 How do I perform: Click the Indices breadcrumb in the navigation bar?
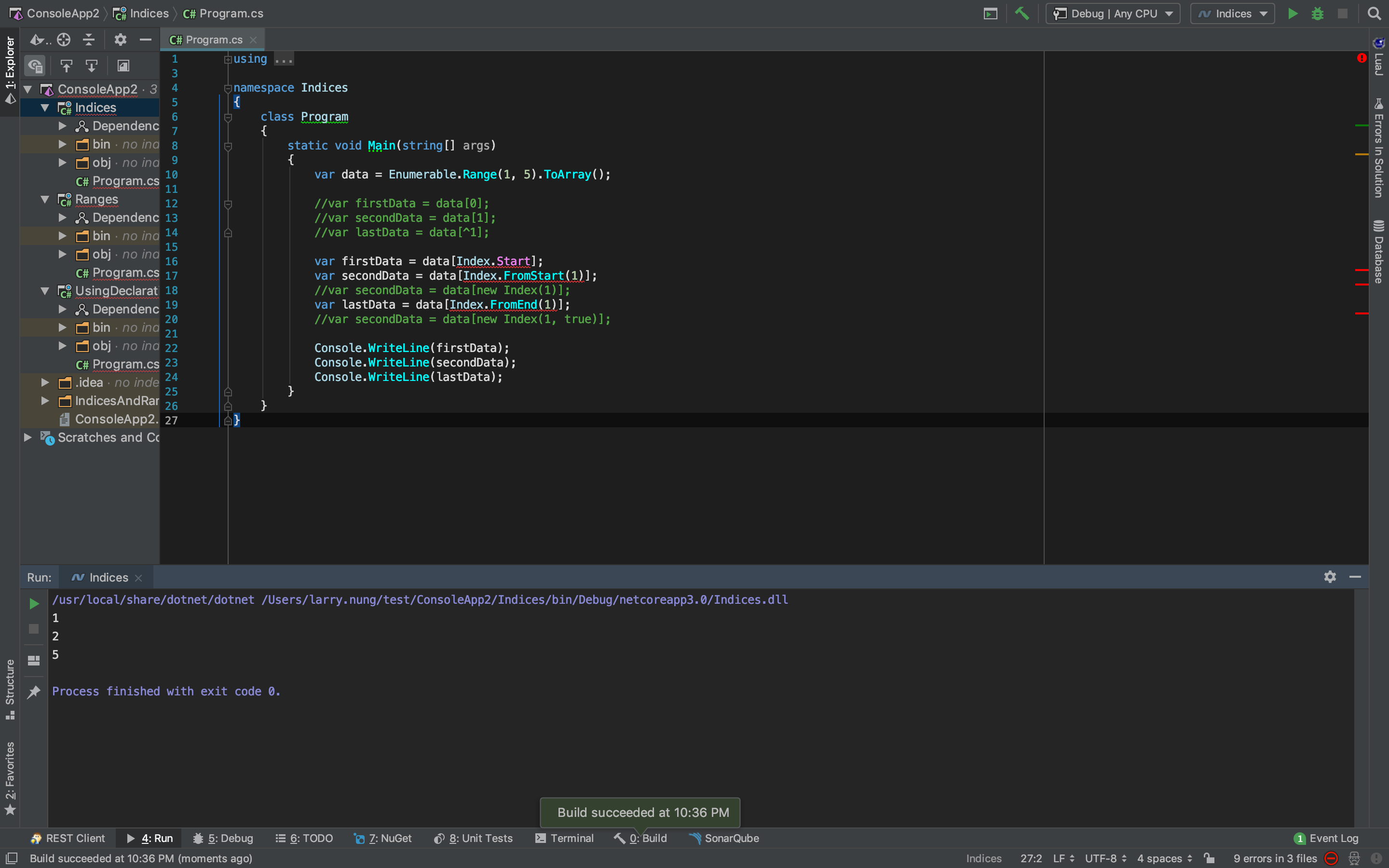[141, 13]
